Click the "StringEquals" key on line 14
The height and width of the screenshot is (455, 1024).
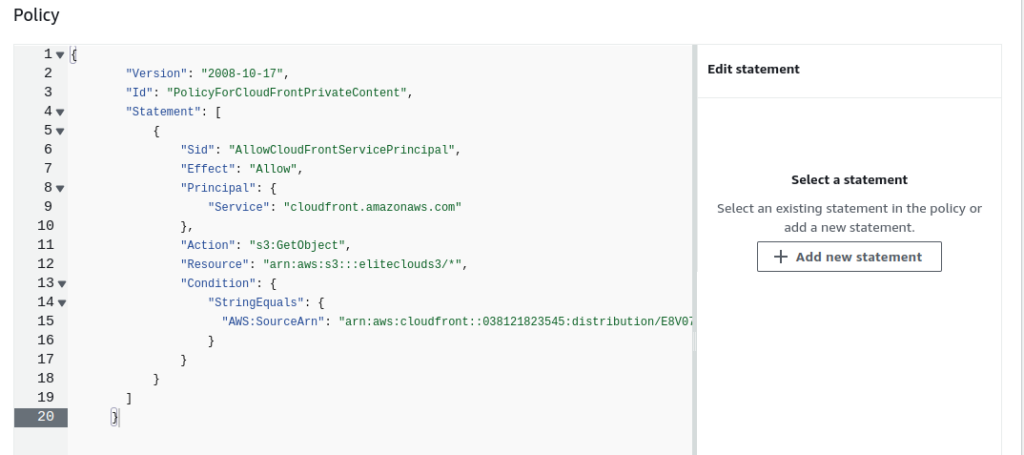tap(256, 302)
